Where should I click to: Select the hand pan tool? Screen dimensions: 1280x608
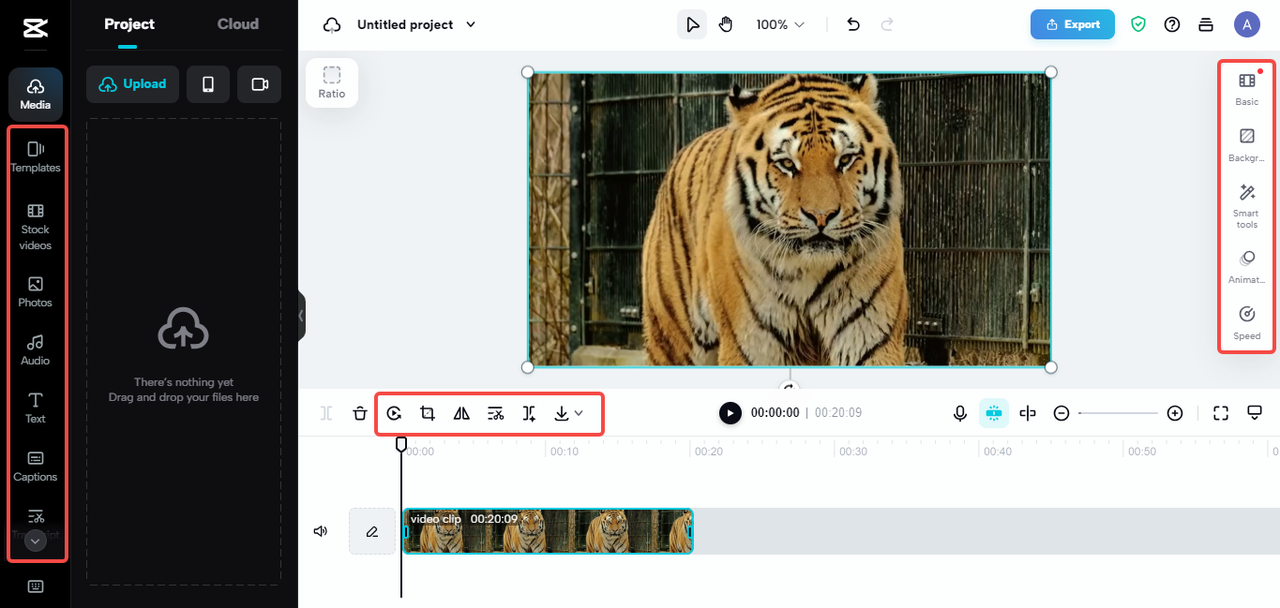pyautogui.click(x=726, y=24)
